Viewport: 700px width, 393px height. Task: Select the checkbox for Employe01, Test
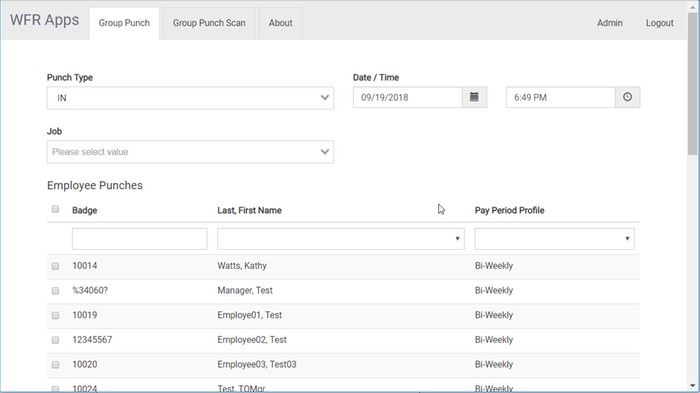tap(55, 315)
